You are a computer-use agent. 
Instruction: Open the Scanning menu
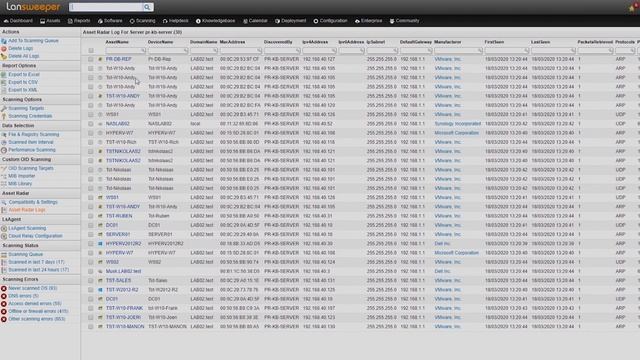(x=142, y=21)
